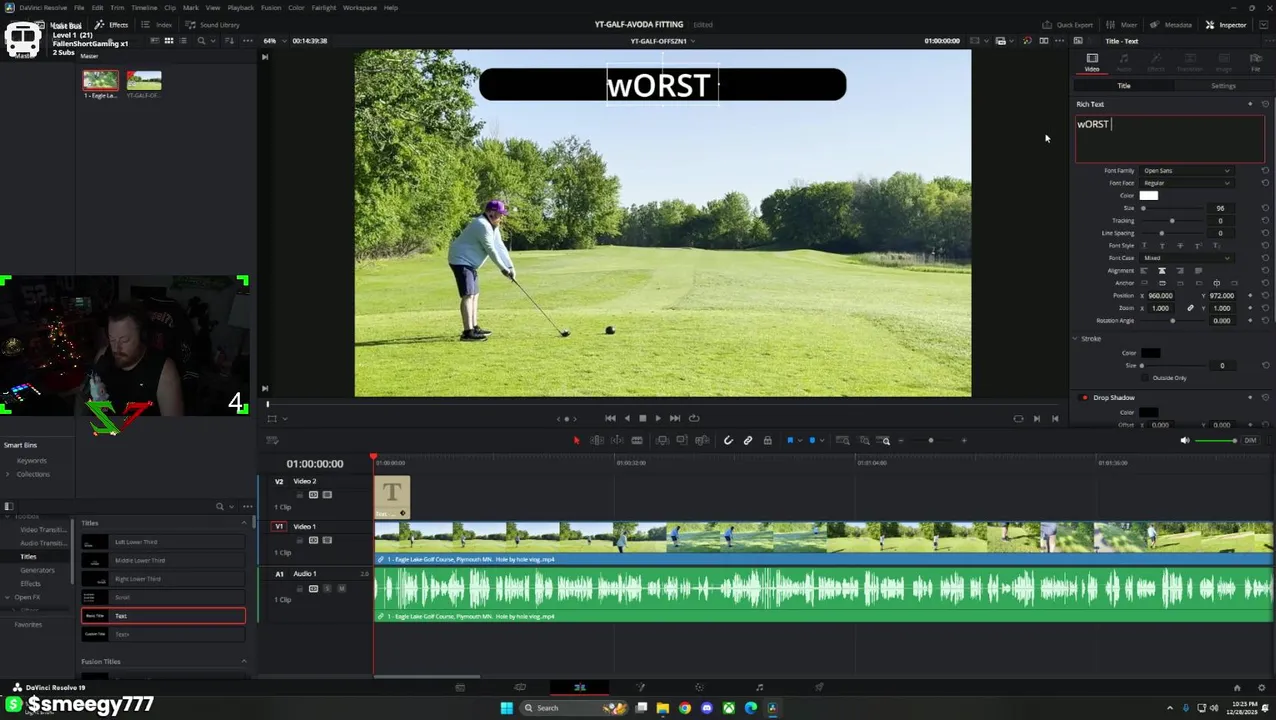This screenshot has width=1276, height=720.
Task: Jump to first frame
Action: point(610,419)
